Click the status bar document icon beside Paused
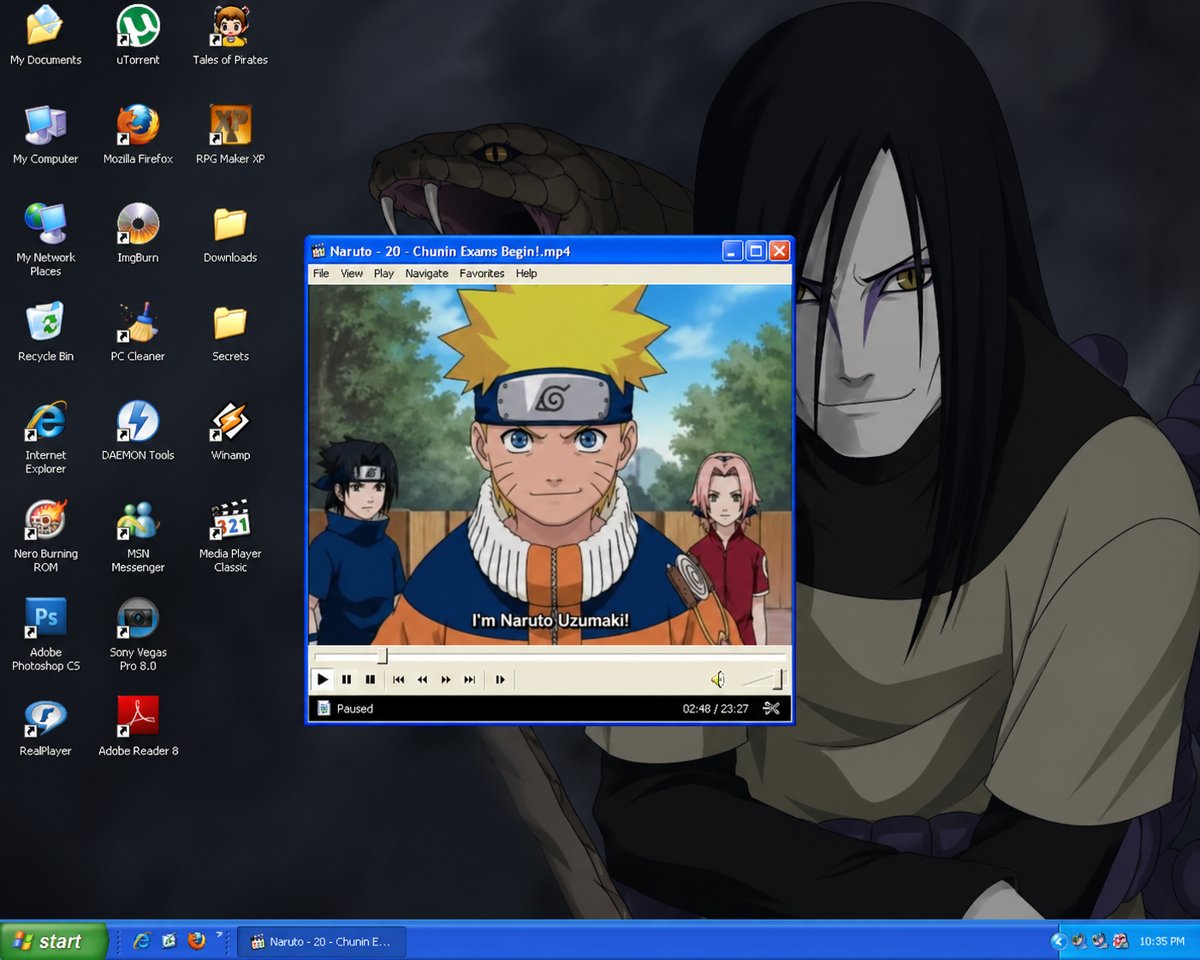Screen dimensions: 1200x960 coord(323,708)
